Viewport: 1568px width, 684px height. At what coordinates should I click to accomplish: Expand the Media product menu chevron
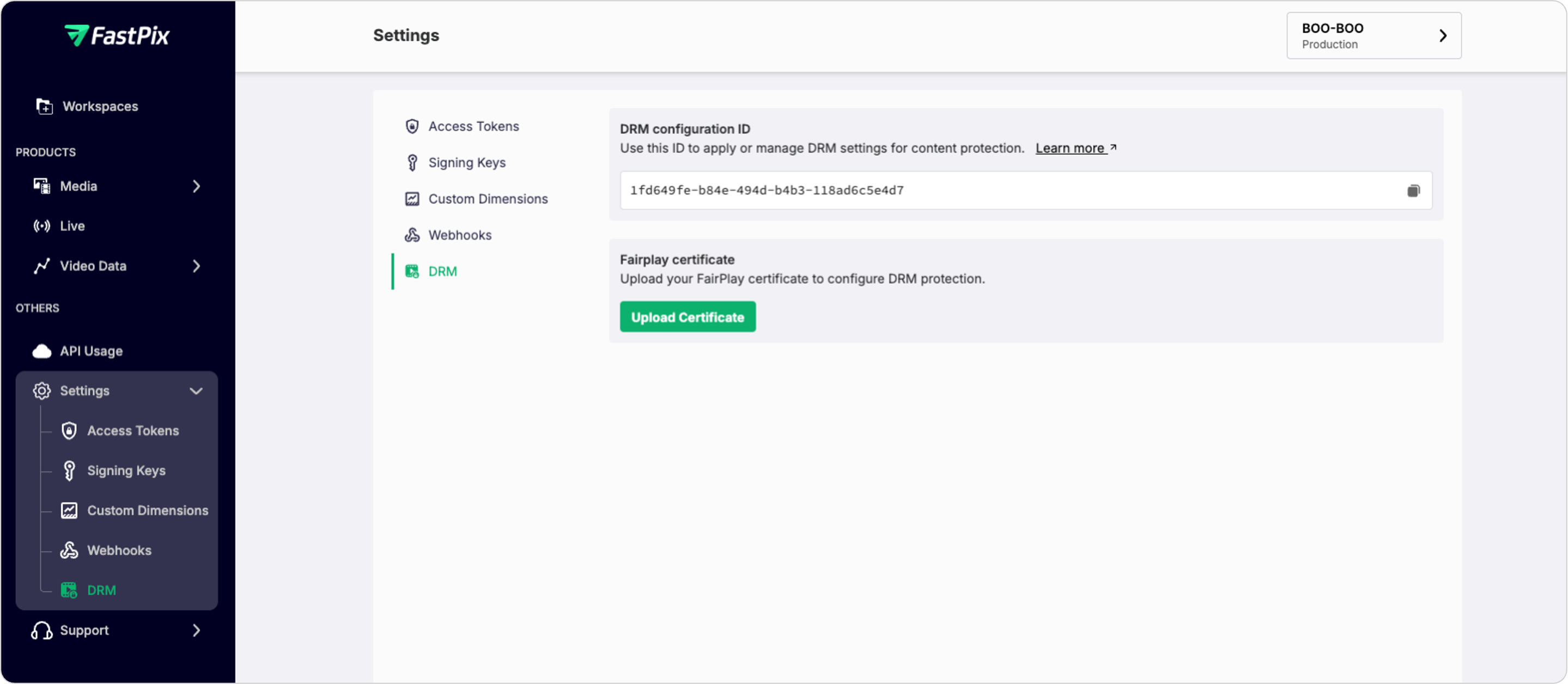(x=196, y=186)
